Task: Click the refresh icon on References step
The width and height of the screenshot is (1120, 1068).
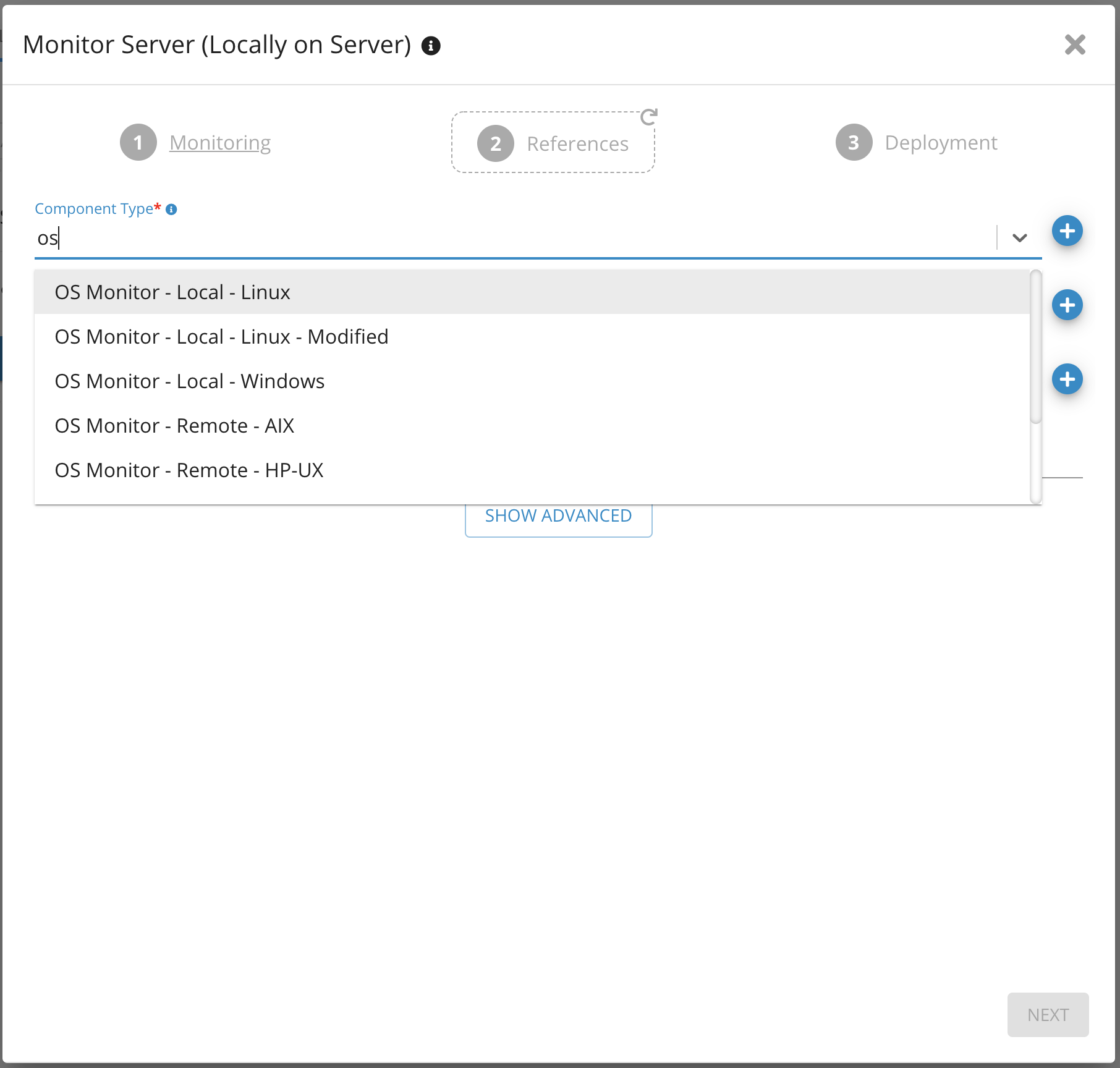Action: [x=648, y=117]
